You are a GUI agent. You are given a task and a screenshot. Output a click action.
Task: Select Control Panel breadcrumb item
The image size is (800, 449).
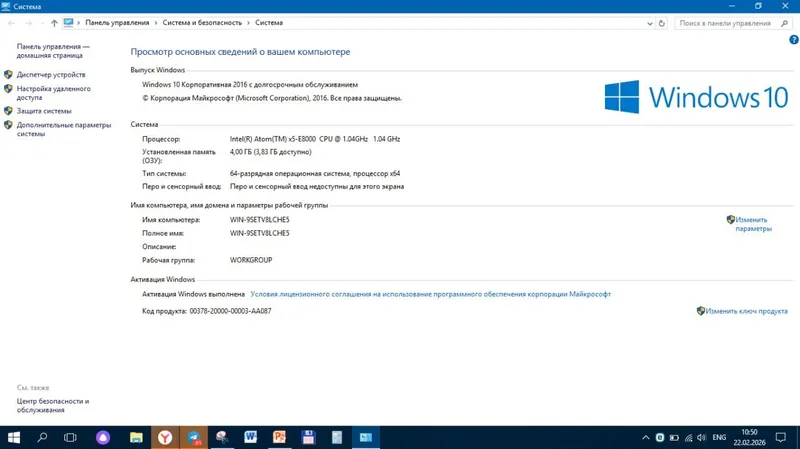tap(117, 22)
